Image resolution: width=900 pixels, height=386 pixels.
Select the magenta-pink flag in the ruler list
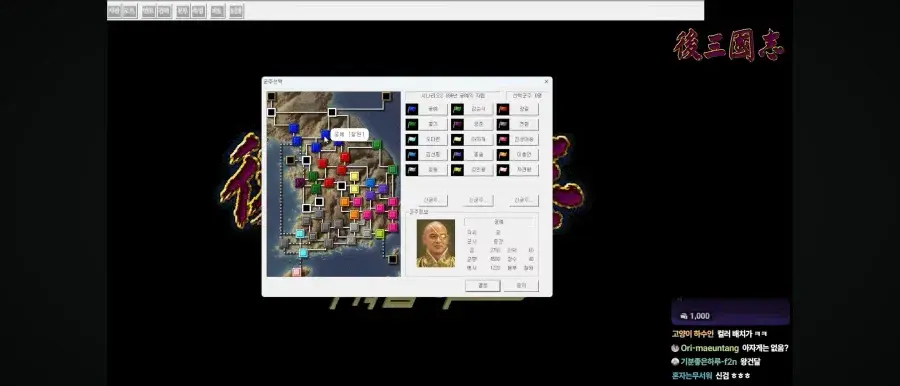503,140
